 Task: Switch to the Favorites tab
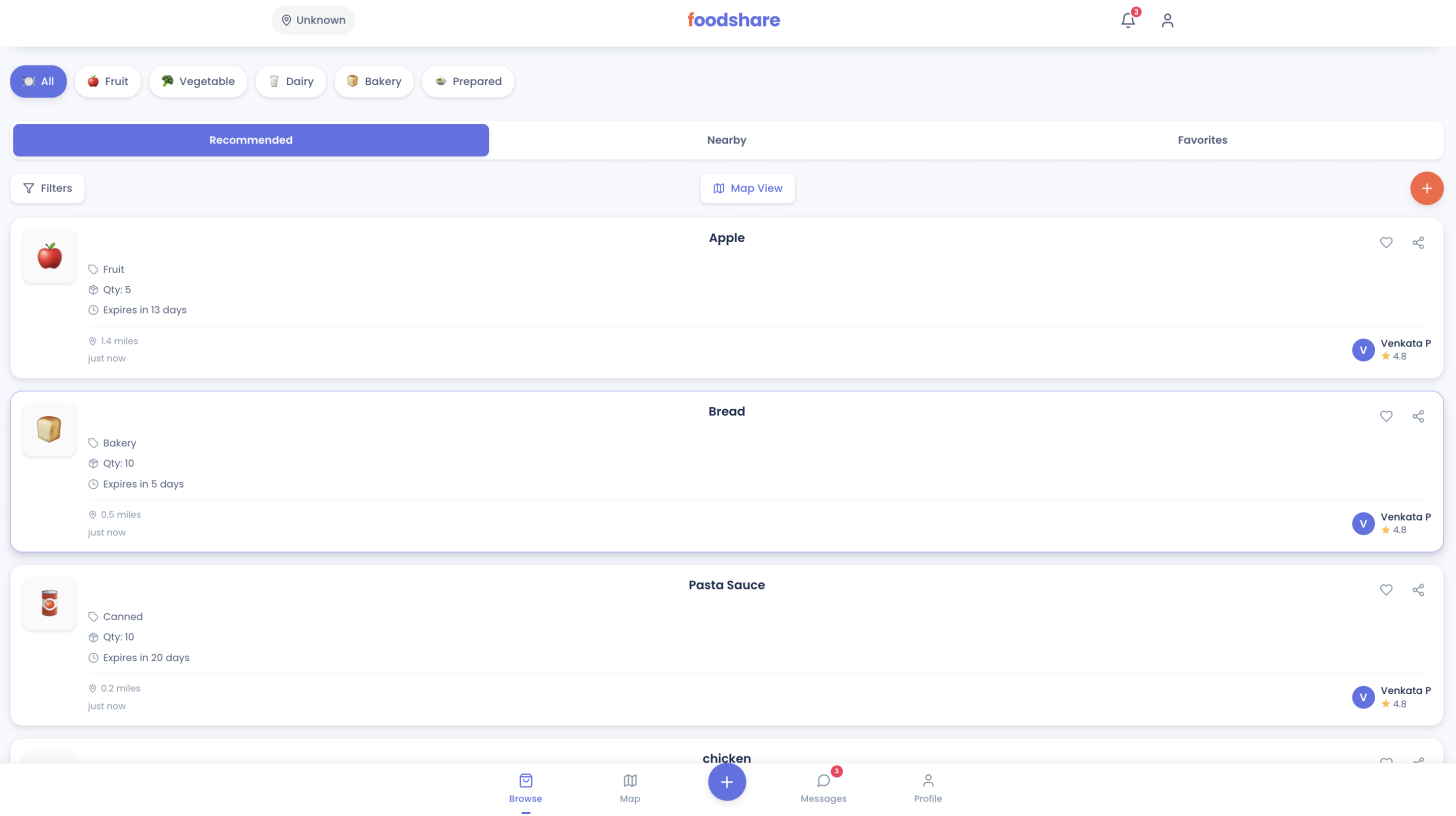(1202, 140)
